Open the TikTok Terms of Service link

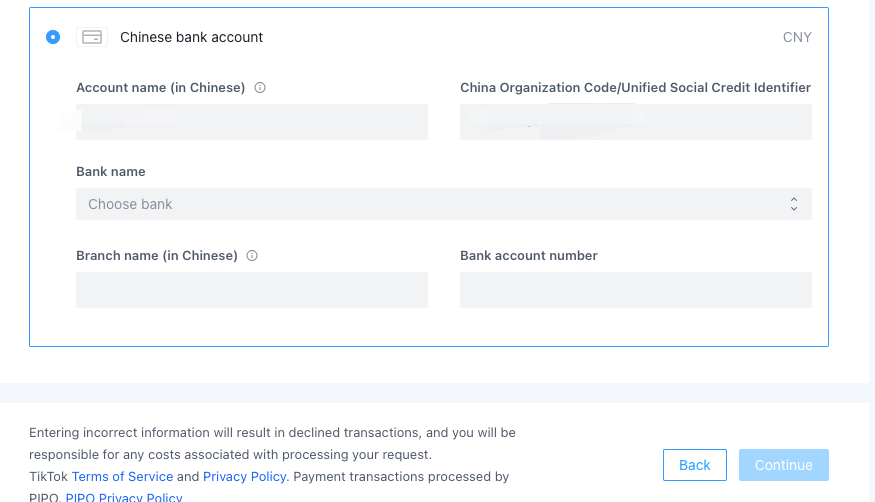pos(122,477)
